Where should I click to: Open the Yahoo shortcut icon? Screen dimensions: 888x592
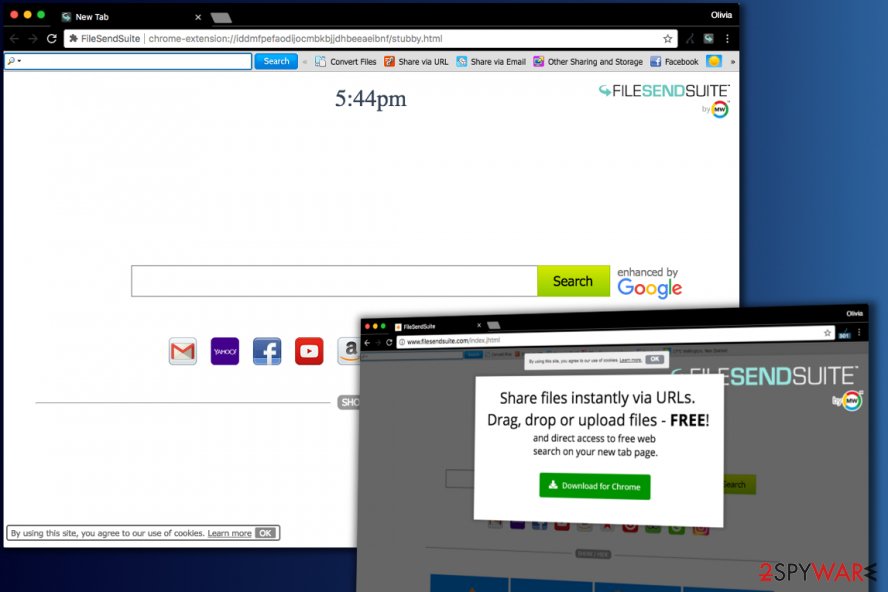coord(225,351)
